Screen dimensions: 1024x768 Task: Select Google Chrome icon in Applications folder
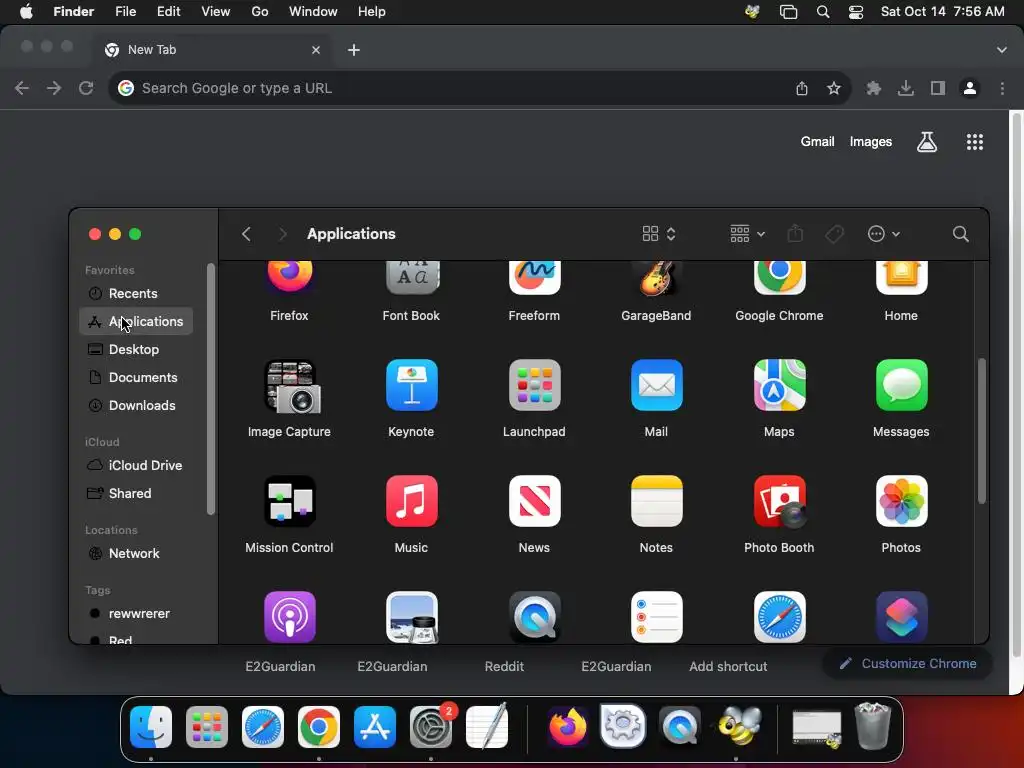779,278
